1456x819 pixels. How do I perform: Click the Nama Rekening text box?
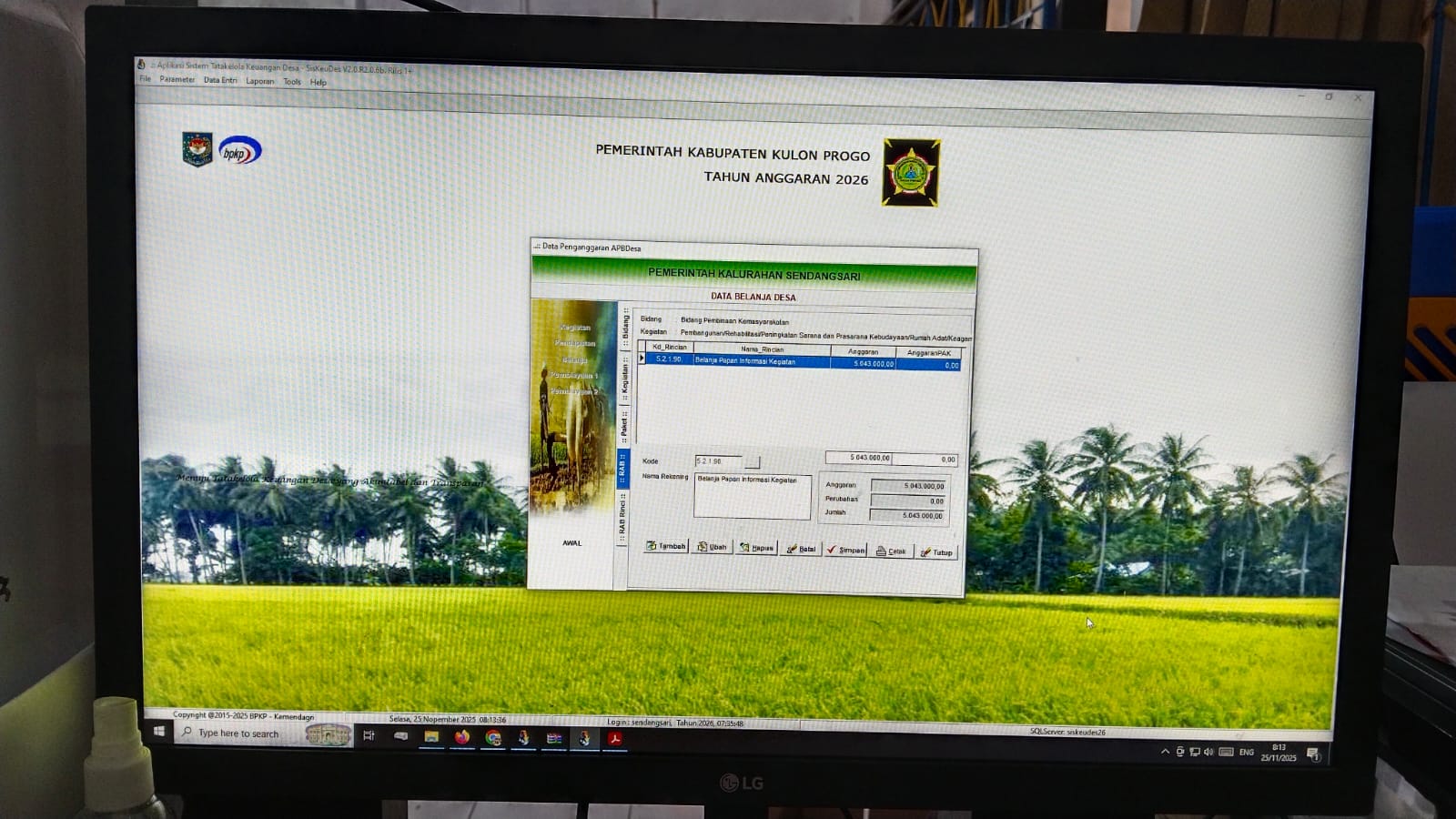tap(752, 496)
